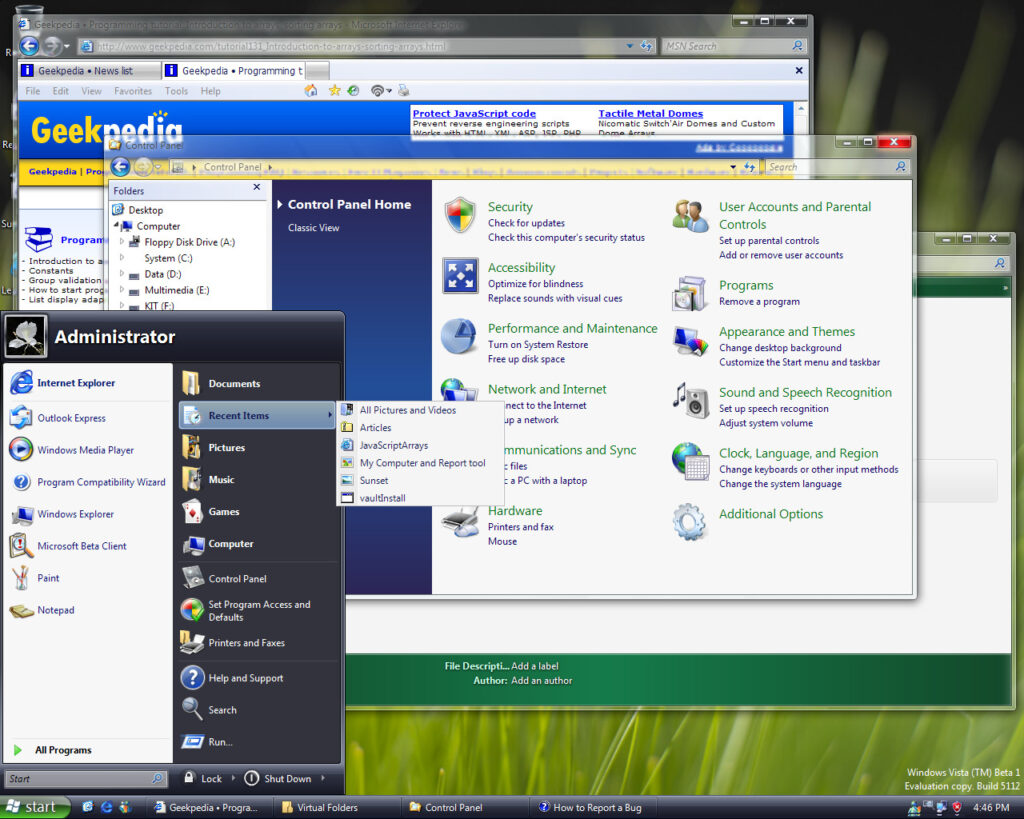Click the Shut Down button

coord(278,779)
